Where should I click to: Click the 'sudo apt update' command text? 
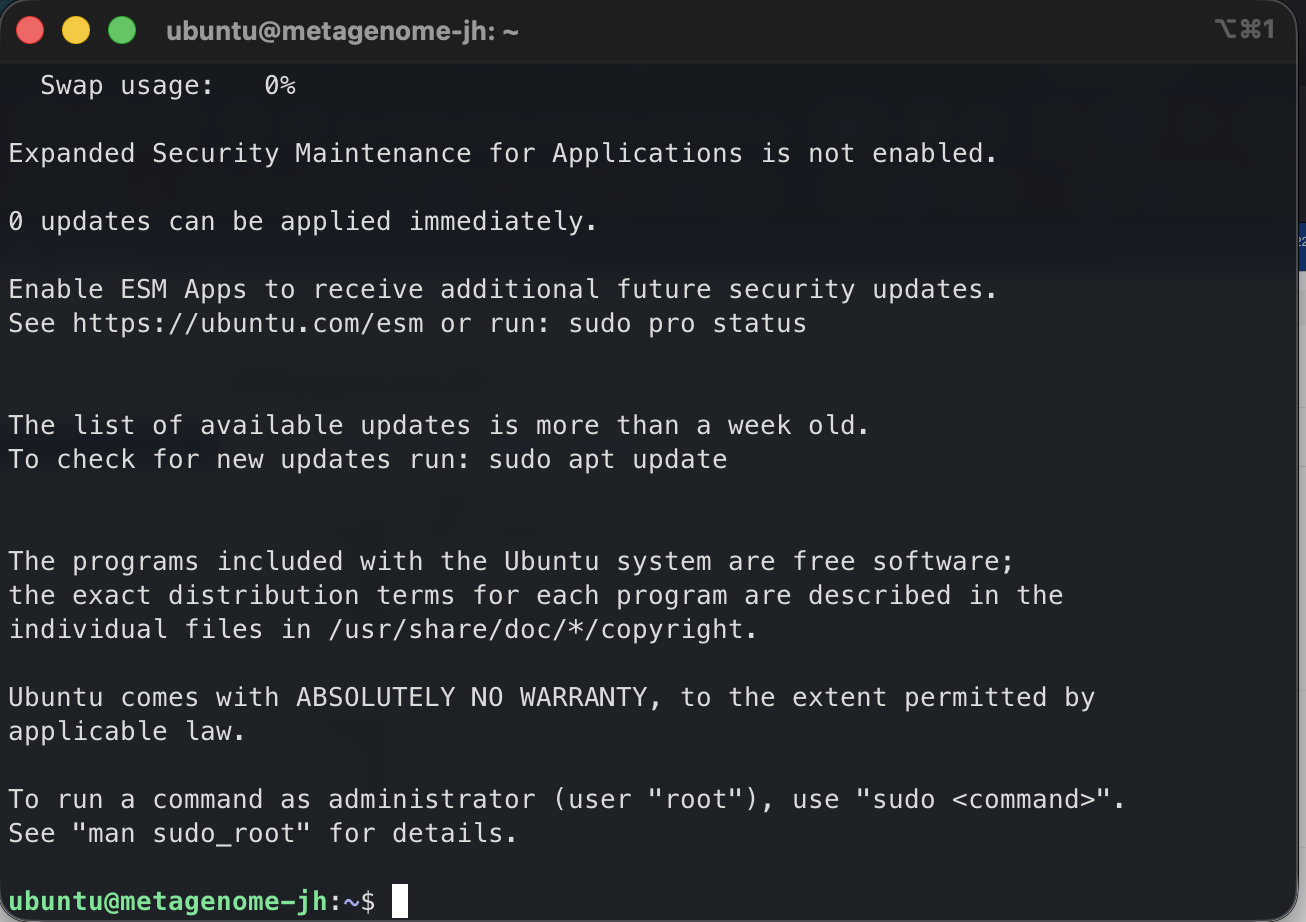point(607,460)
